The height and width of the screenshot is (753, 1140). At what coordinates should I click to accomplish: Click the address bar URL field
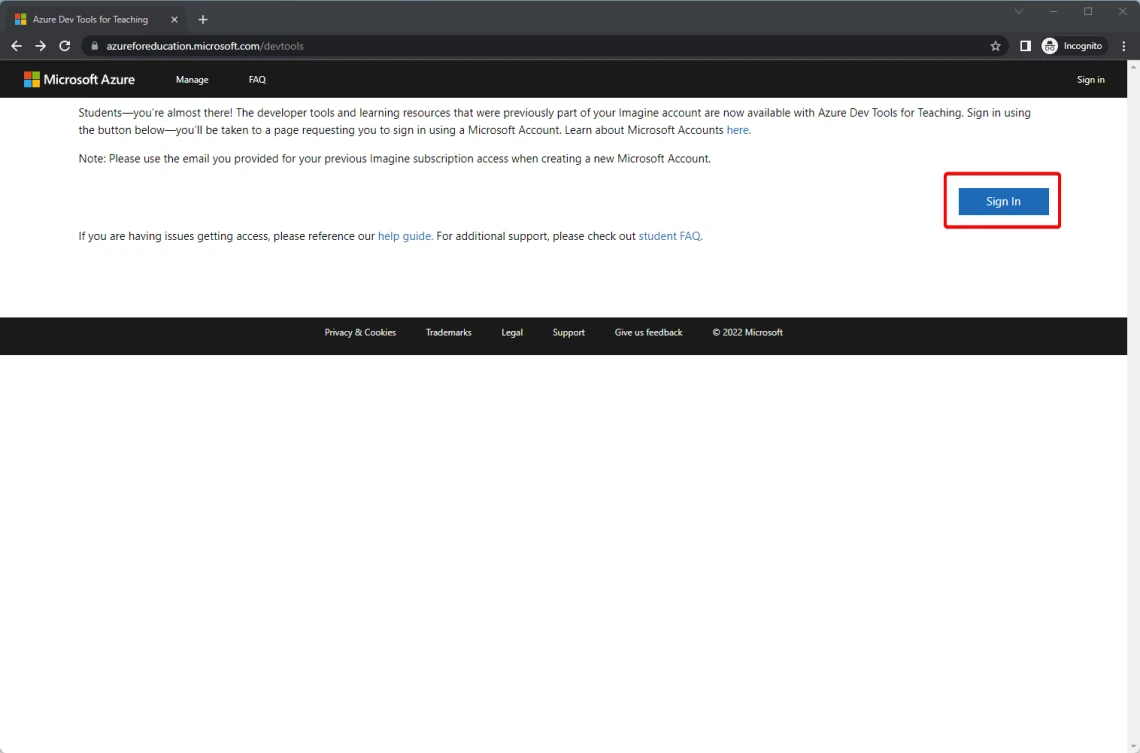[545, 46]
